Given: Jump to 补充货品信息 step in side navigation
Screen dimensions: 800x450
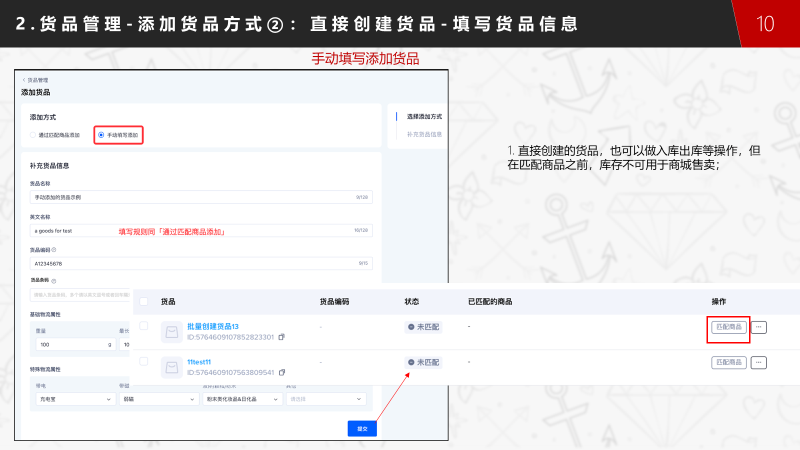Looking at the screenshot, I should pyautogui.click(x=424, y=133).
